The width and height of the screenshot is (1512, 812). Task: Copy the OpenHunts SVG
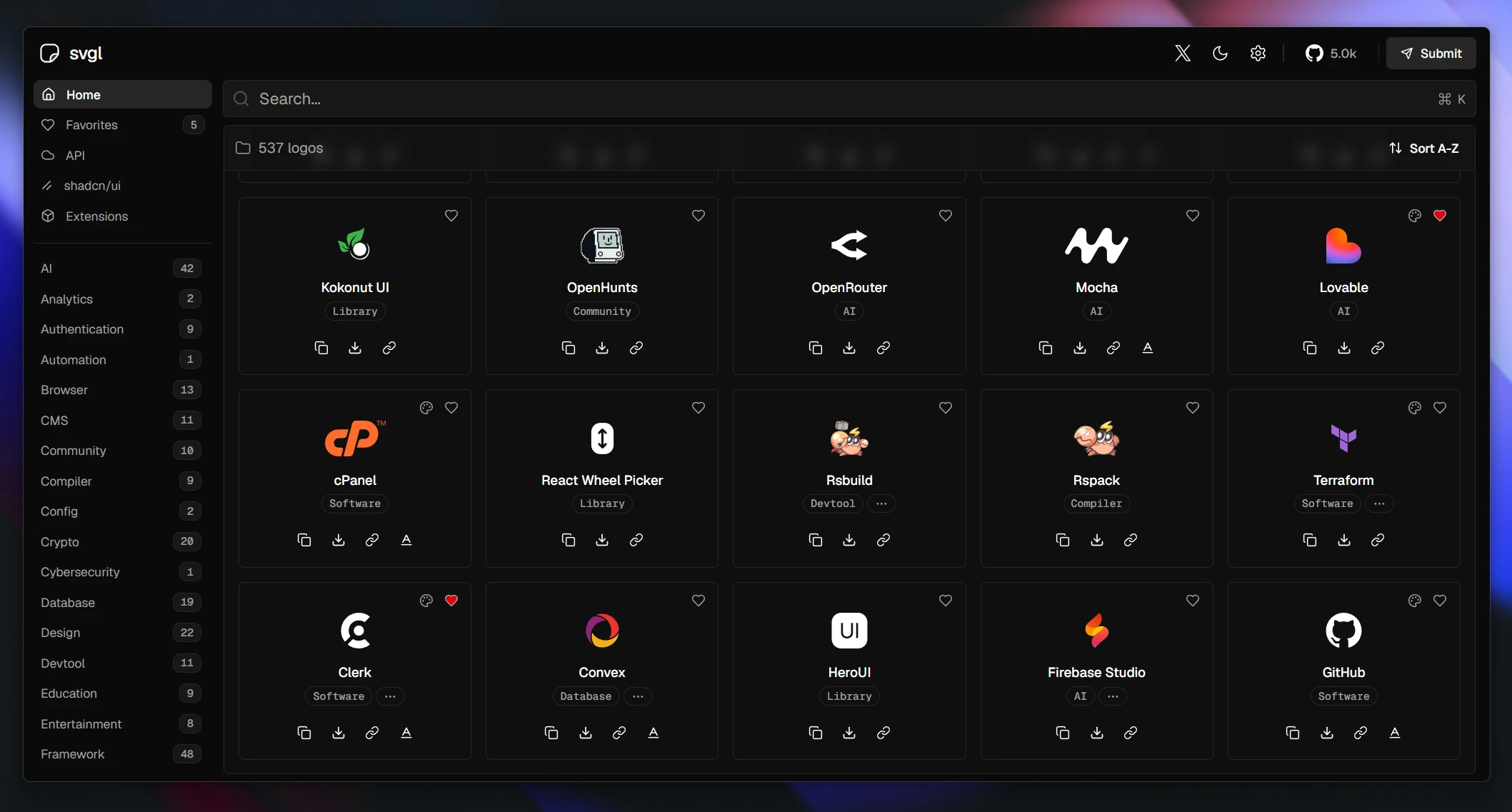(x=569, y=348)
